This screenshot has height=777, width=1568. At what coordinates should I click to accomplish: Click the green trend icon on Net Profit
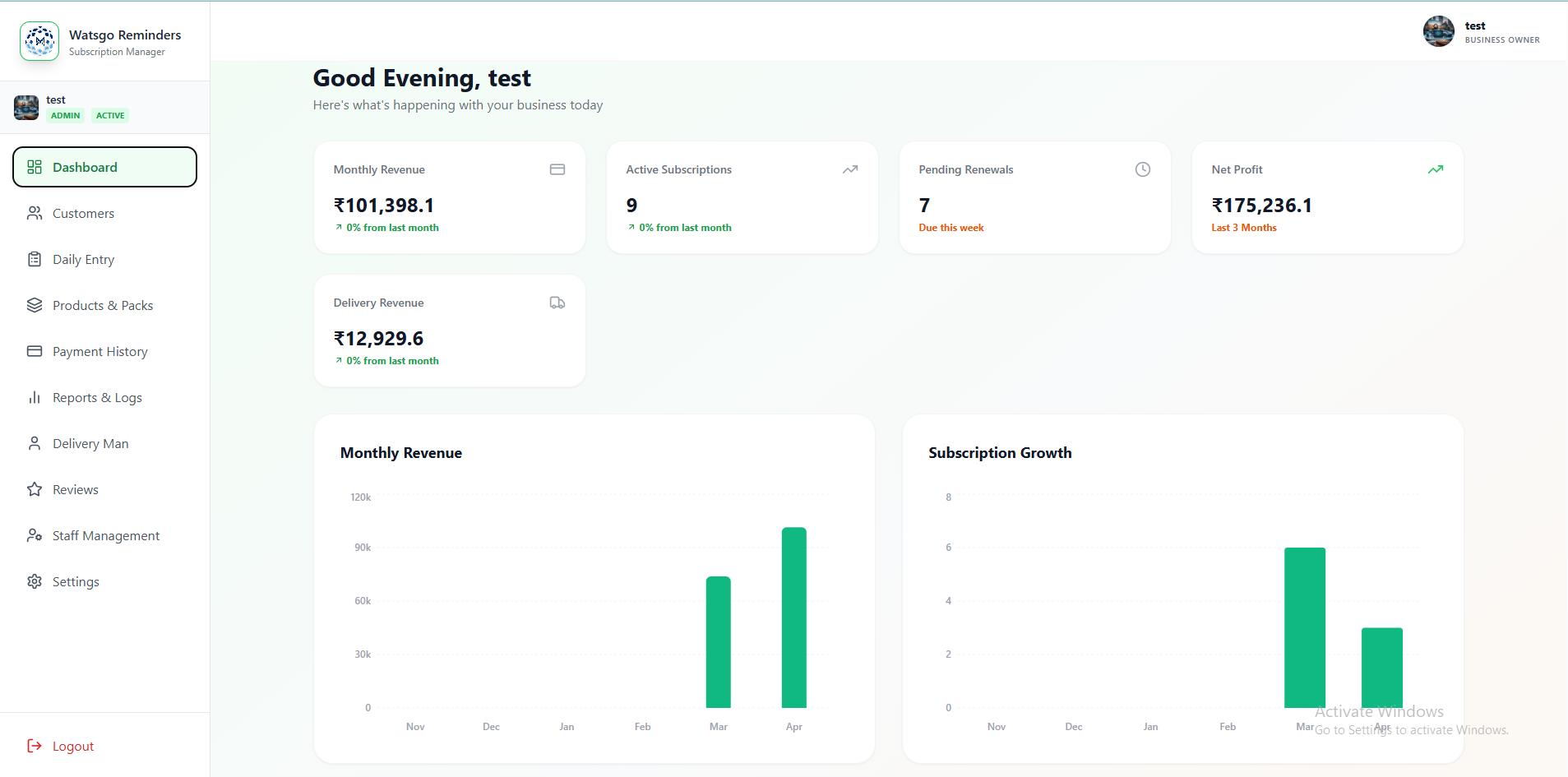pos(1435,169)
